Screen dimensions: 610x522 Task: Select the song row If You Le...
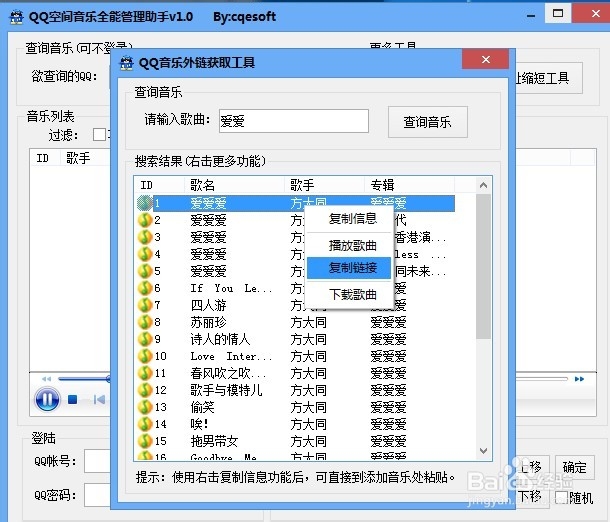(296, 288)
